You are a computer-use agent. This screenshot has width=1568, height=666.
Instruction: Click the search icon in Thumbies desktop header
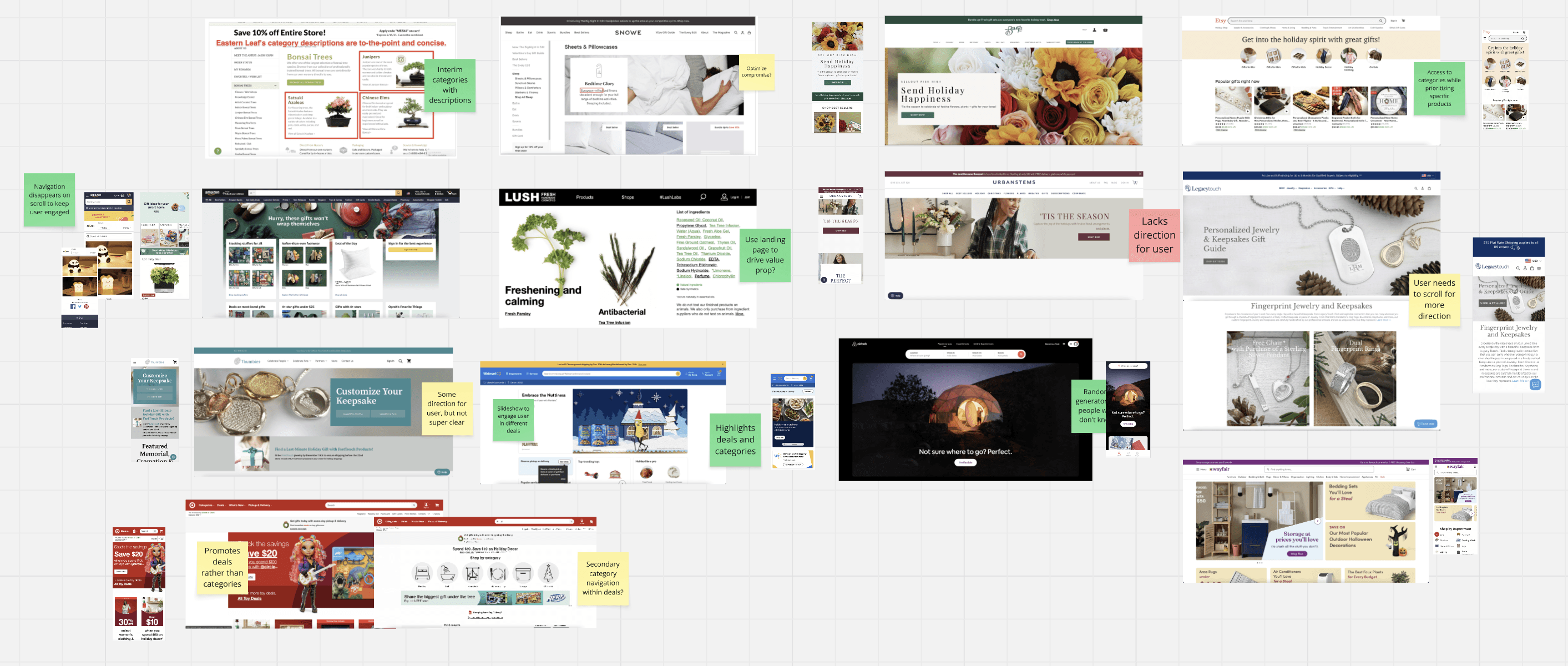(x=401, y=361)
